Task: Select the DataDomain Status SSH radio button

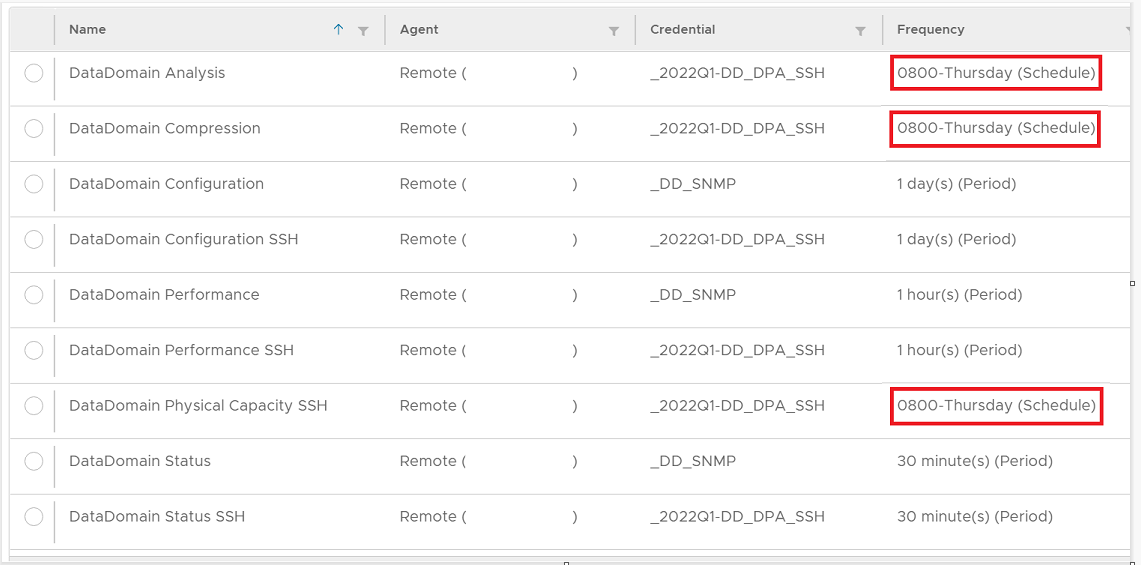Action: [x=33, y=517]
